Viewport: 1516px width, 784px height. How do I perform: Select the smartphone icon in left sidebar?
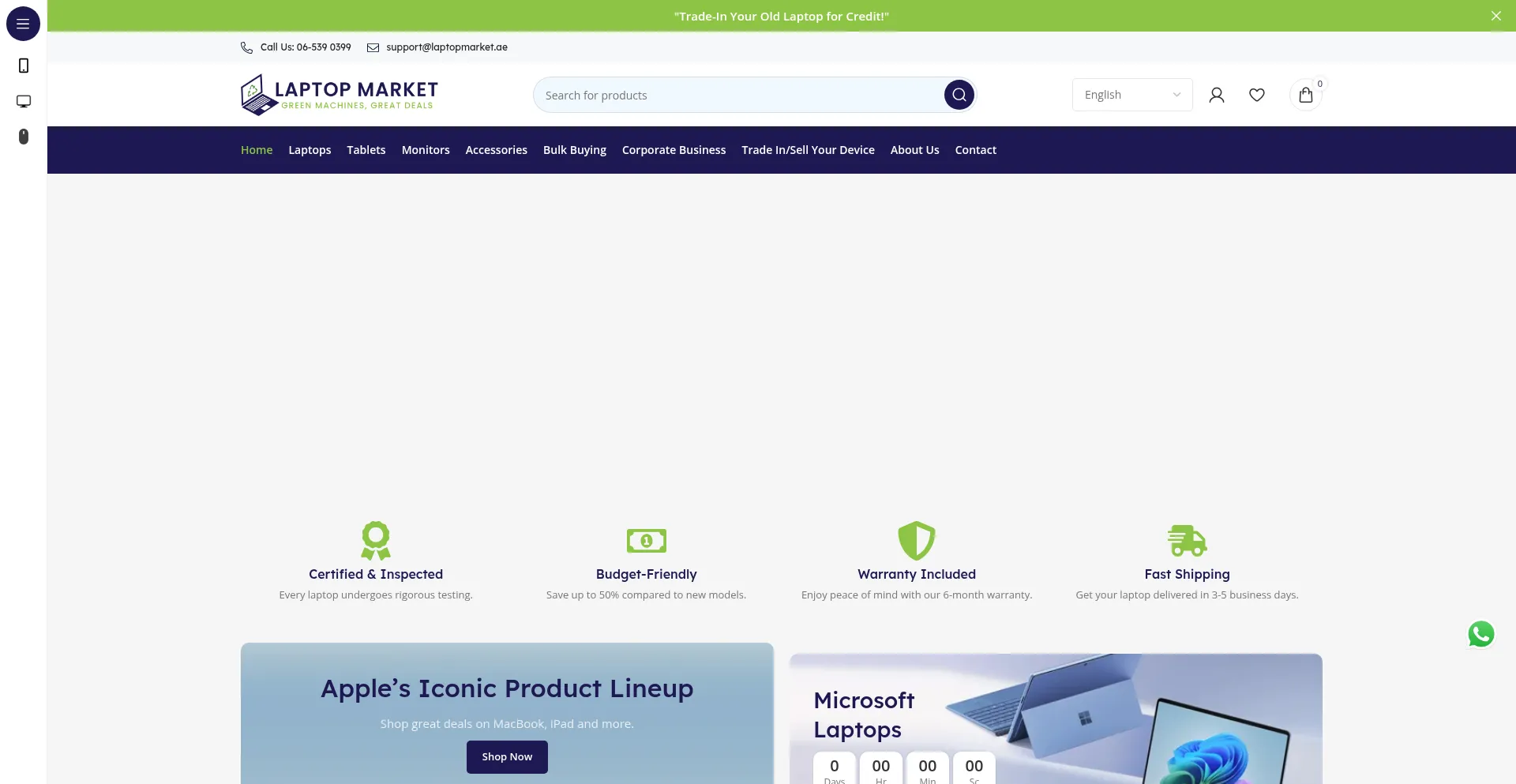23,66
